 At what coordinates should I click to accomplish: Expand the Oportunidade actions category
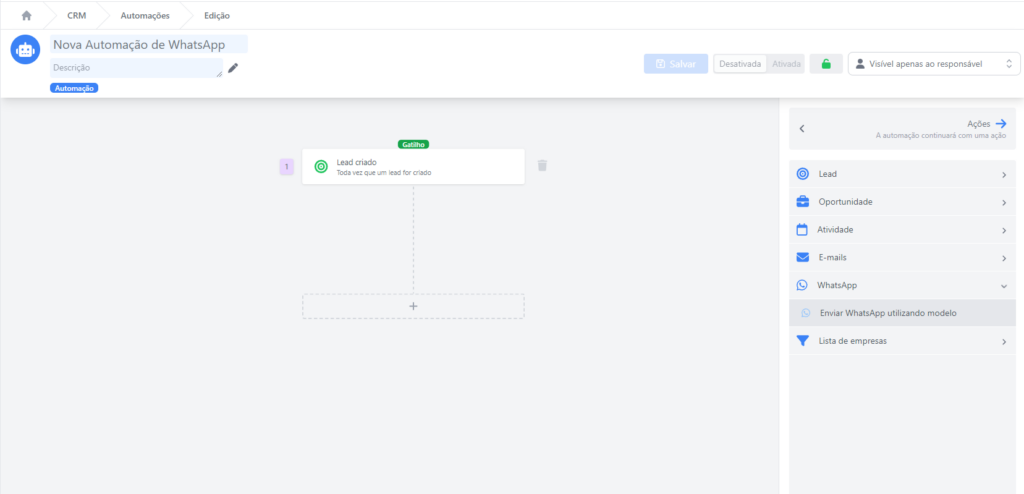click(902, 202)
